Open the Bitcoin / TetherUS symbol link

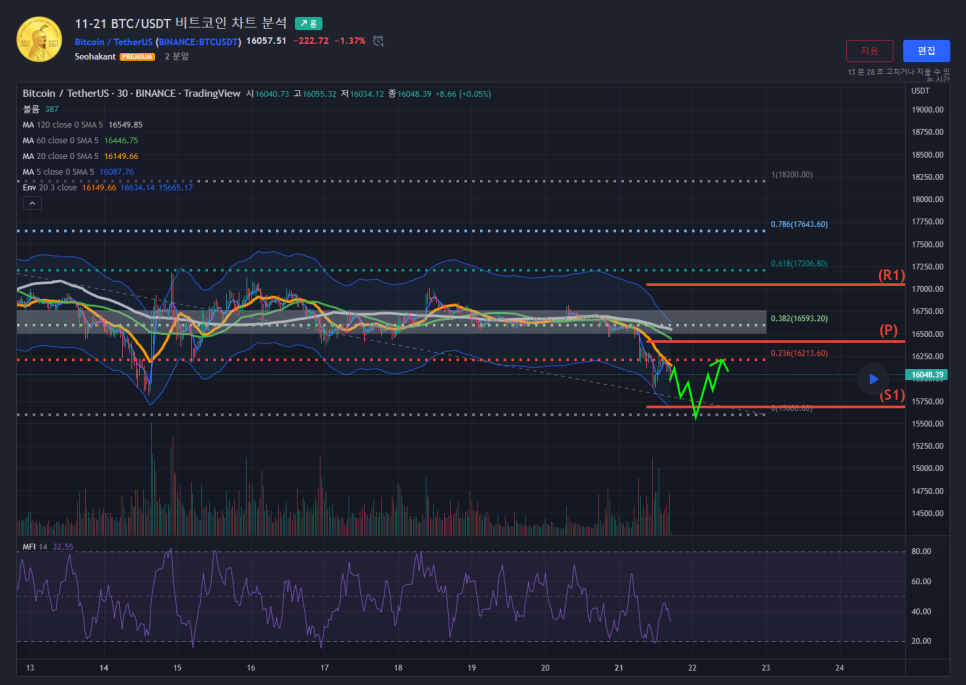(x=113, y=41)
